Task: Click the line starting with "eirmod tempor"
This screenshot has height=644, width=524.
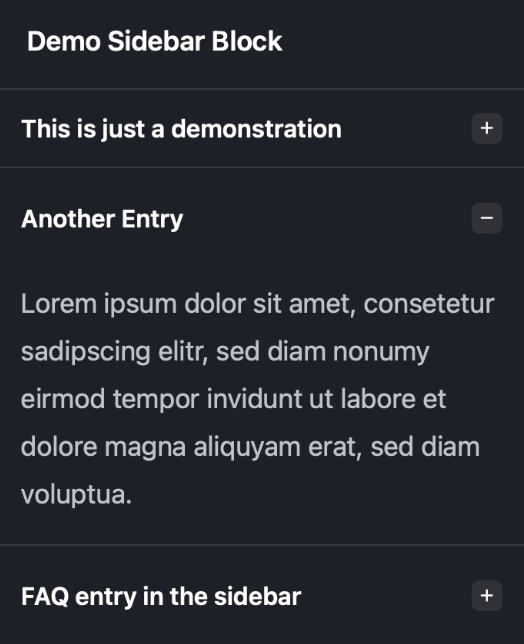Action: click(x=233, y=399)
